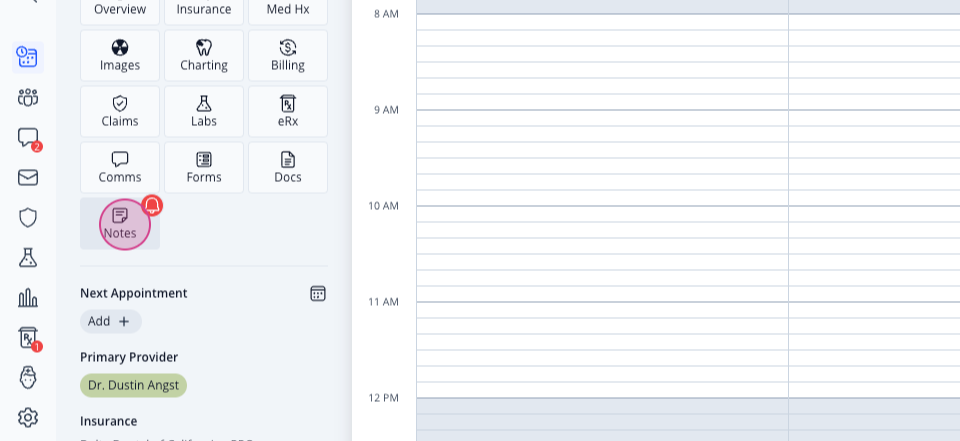Viewport: 960px width, 441px height.
Task: Open chat messages with 2 unread badge
Action: coord(28,138)
